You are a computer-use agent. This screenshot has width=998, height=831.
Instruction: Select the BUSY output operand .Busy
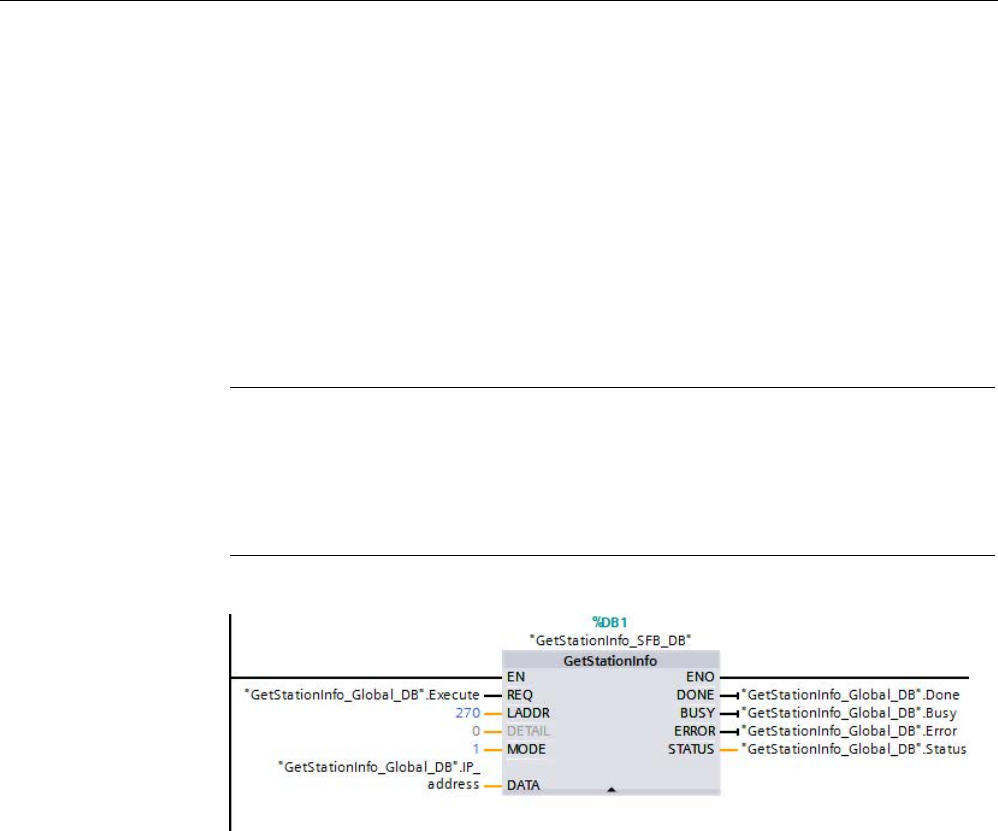850,713
